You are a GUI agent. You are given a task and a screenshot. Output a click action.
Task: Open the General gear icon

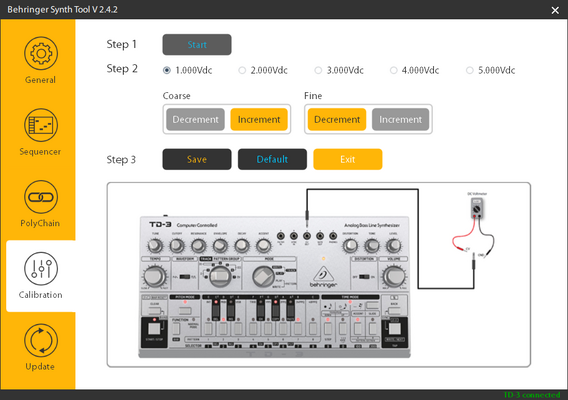[x=41, y=53]
